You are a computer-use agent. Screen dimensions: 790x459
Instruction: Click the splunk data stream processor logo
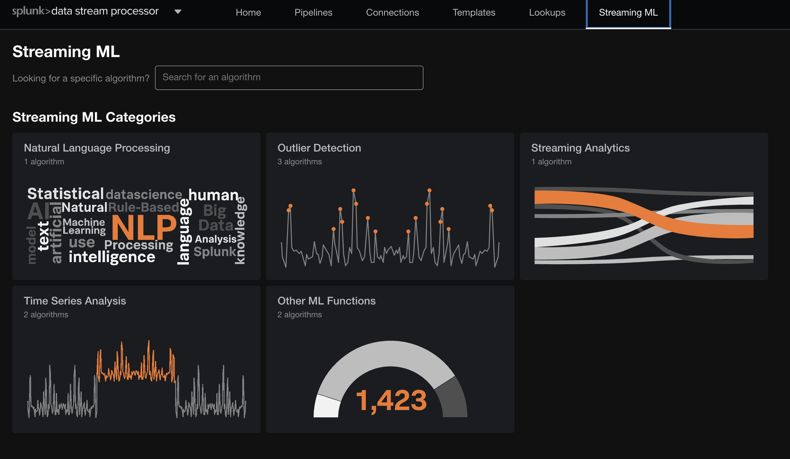85,11
